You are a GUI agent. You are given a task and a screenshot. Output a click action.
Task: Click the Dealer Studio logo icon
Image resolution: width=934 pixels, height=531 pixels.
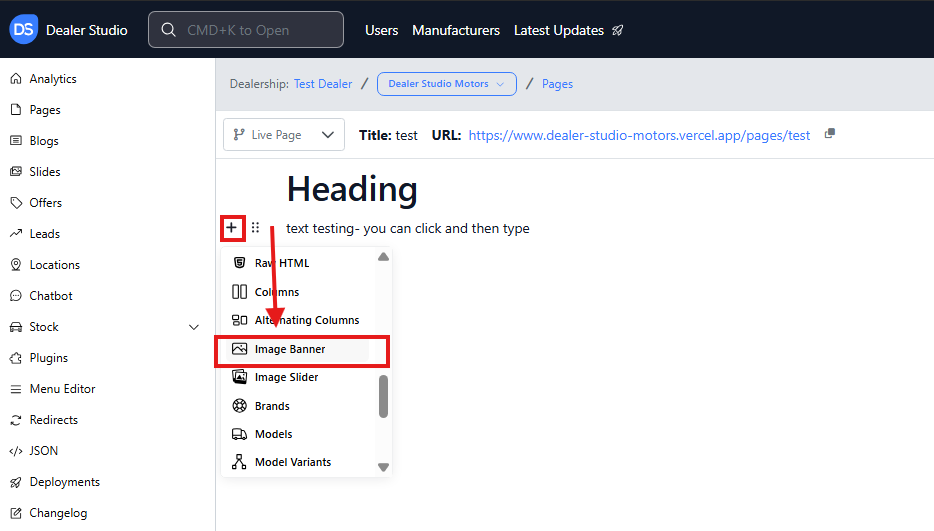coord(23,30)
